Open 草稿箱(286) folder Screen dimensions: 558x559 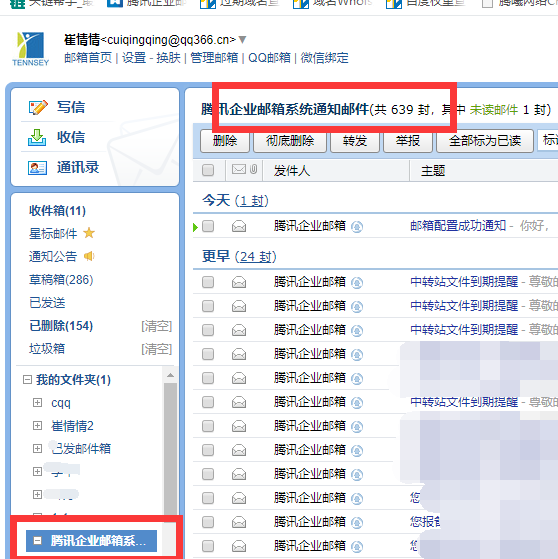[x=61, y=280]
